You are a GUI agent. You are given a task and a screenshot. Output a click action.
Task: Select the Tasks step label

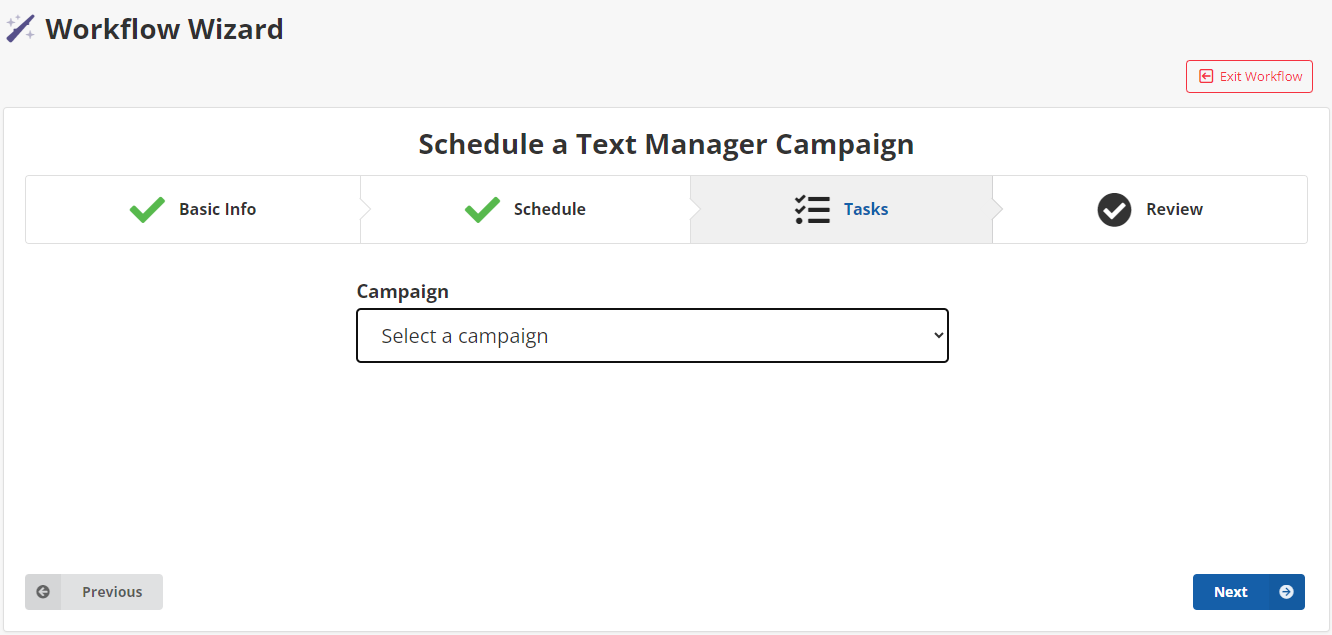(x=866, y=209)
